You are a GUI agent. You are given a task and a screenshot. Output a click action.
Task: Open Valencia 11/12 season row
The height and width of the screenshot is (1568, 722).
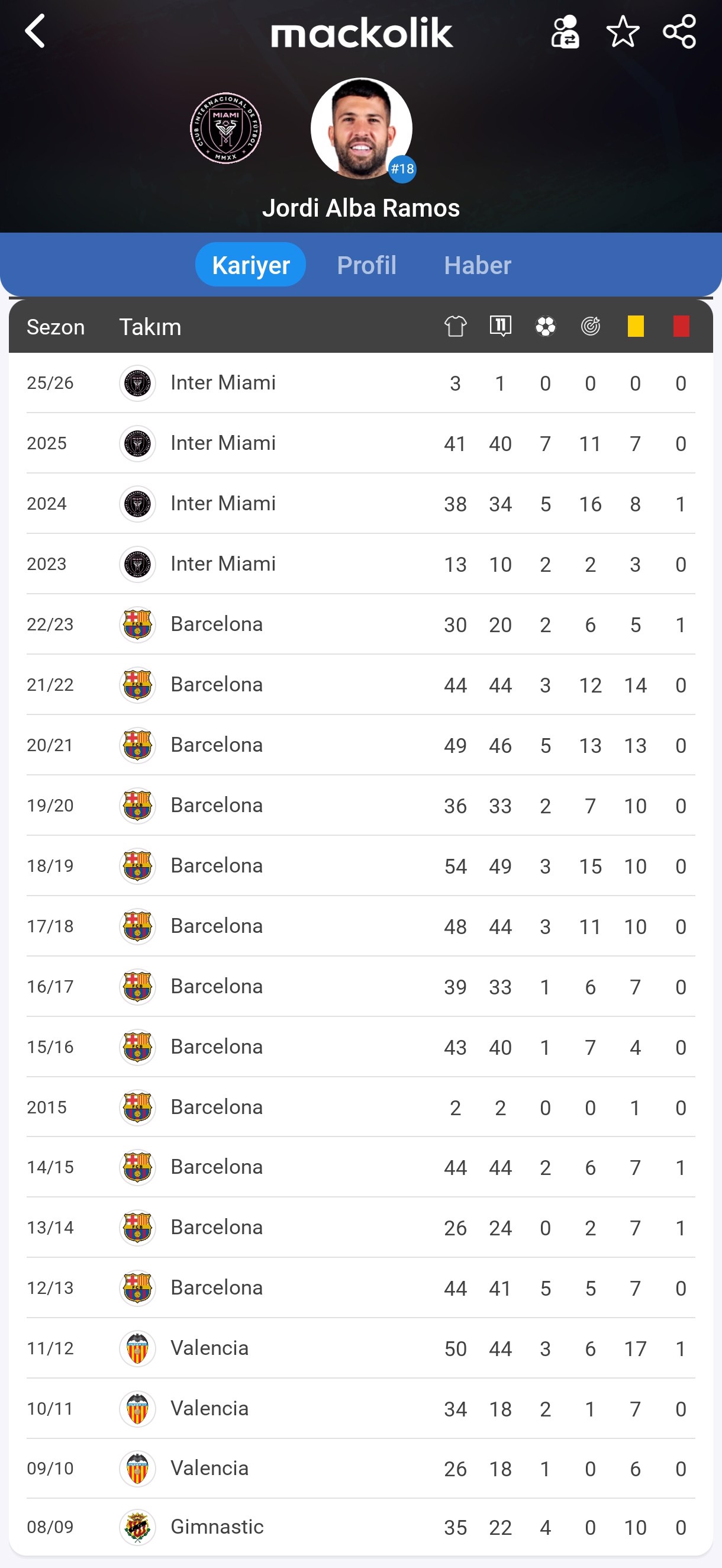click(360, 1348)
